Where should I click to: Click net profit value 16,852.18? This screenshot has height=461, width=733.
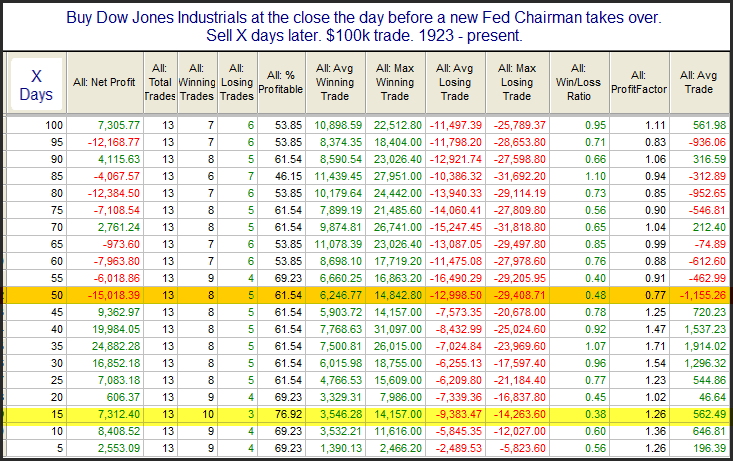click(x=116, y=363)
